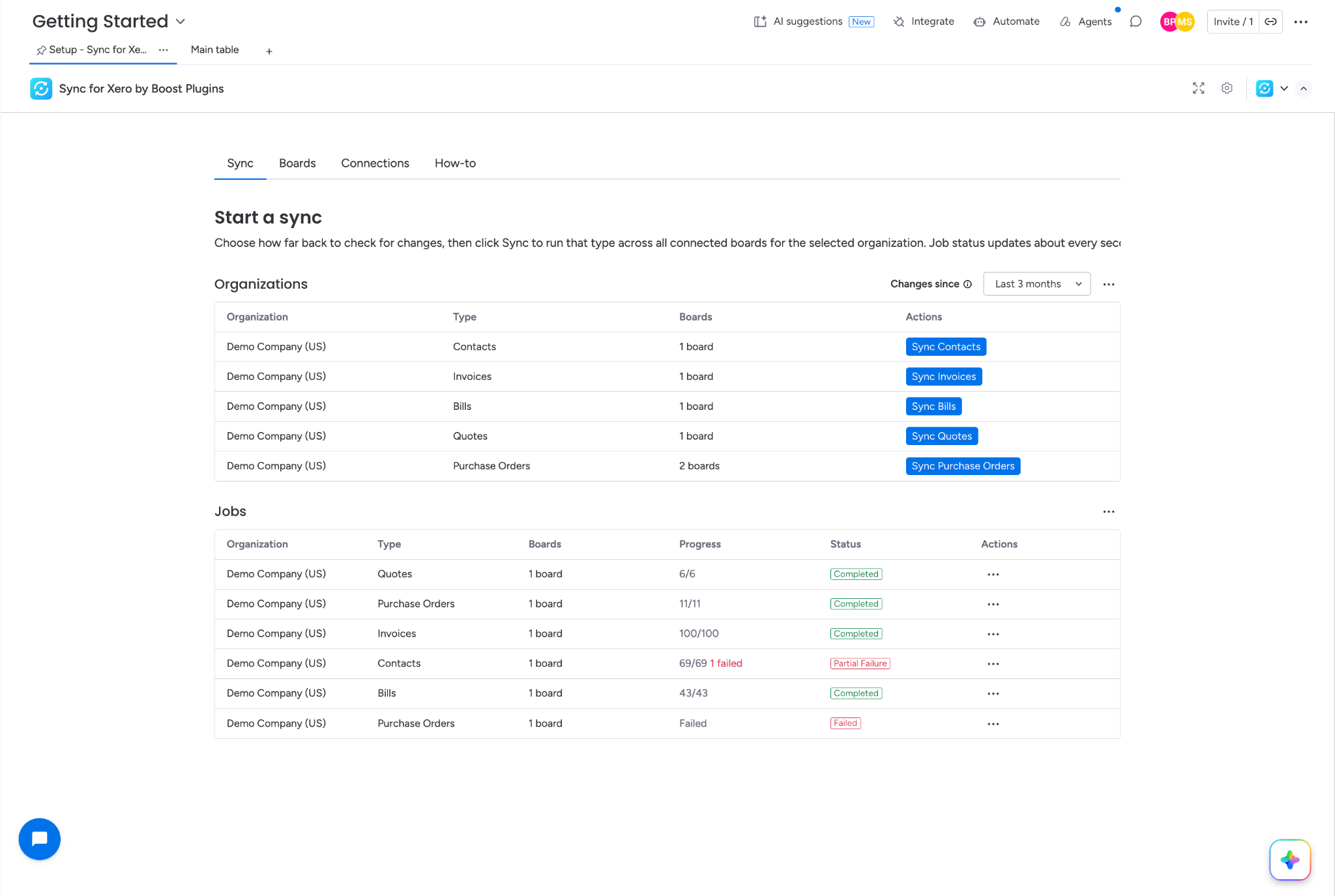
Task: Click the red Failed status badge
Action: [x=845, y=723]
